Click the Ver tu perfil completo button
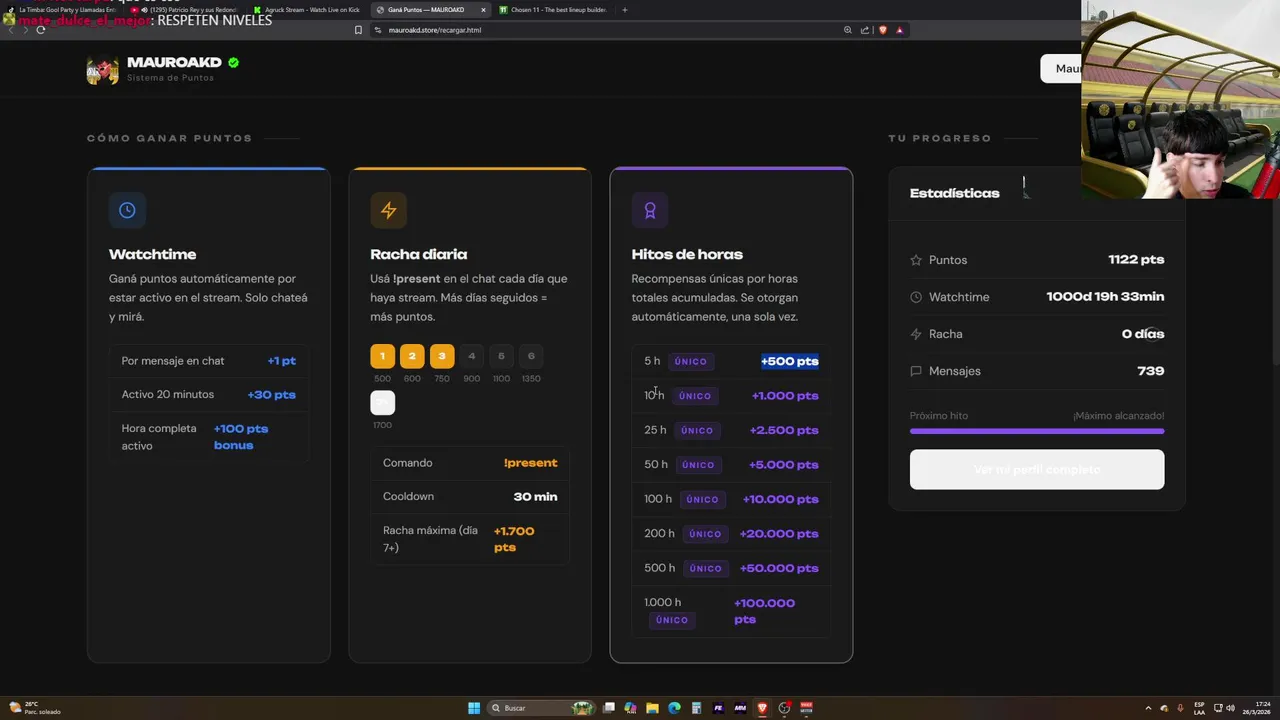The height and width of the screenshot is (720, 1280). tap(1037, 470)
